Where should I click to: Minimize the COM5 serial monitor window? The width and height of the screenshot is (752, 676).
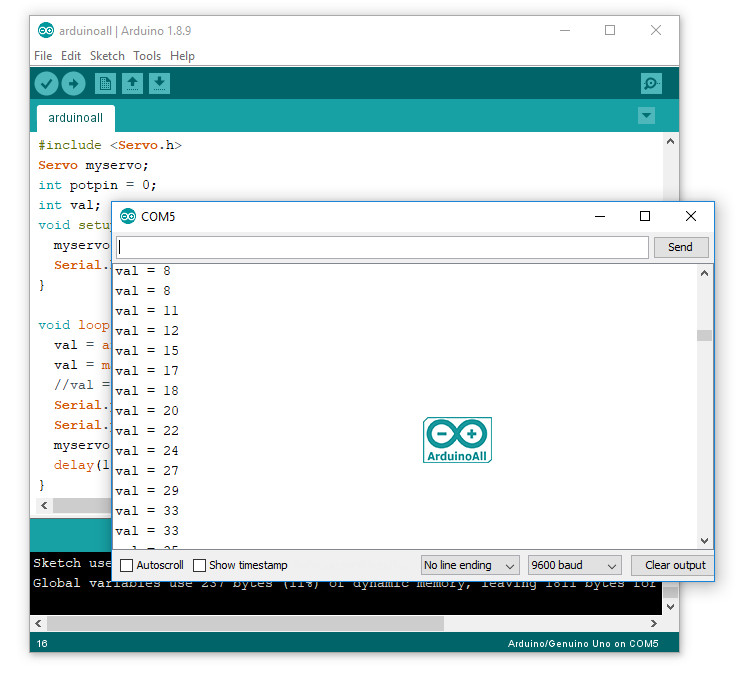(599, 216)
